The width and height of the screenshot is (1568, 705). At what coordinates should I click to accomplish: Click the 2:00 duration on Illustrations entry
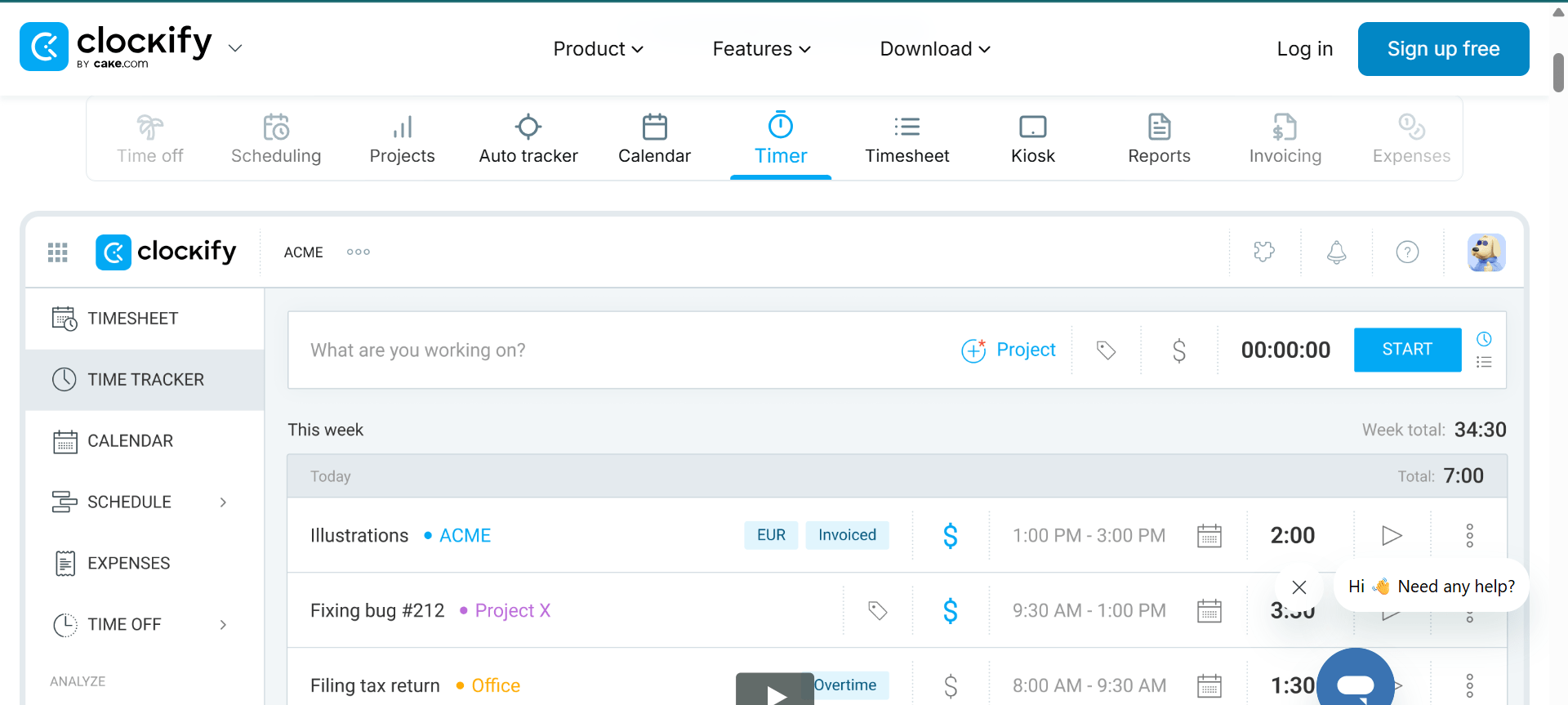point(1292,536)
